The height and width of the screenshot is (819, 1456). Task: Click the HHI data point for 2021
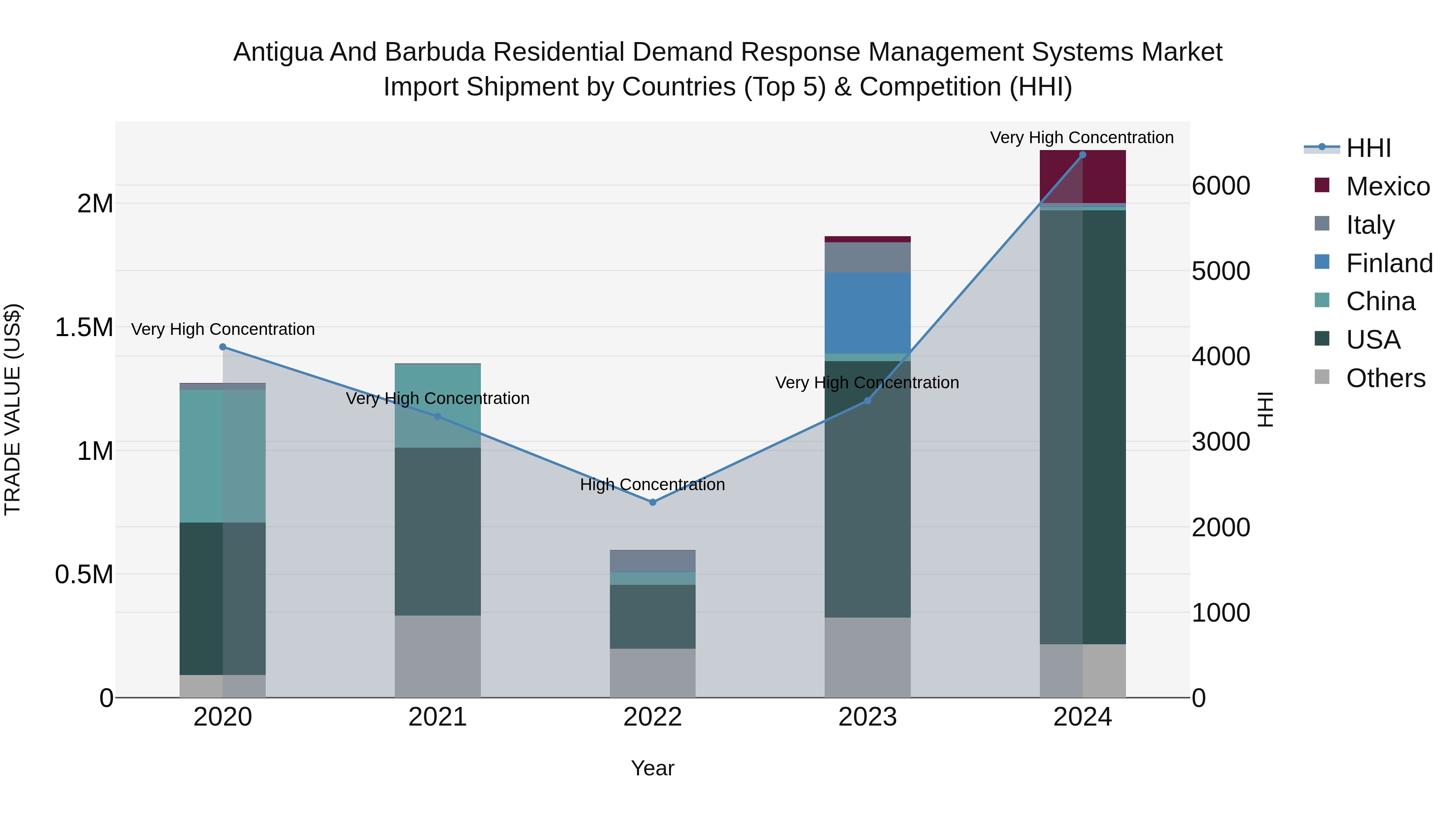pyautogui.click(x=438, y=417)
